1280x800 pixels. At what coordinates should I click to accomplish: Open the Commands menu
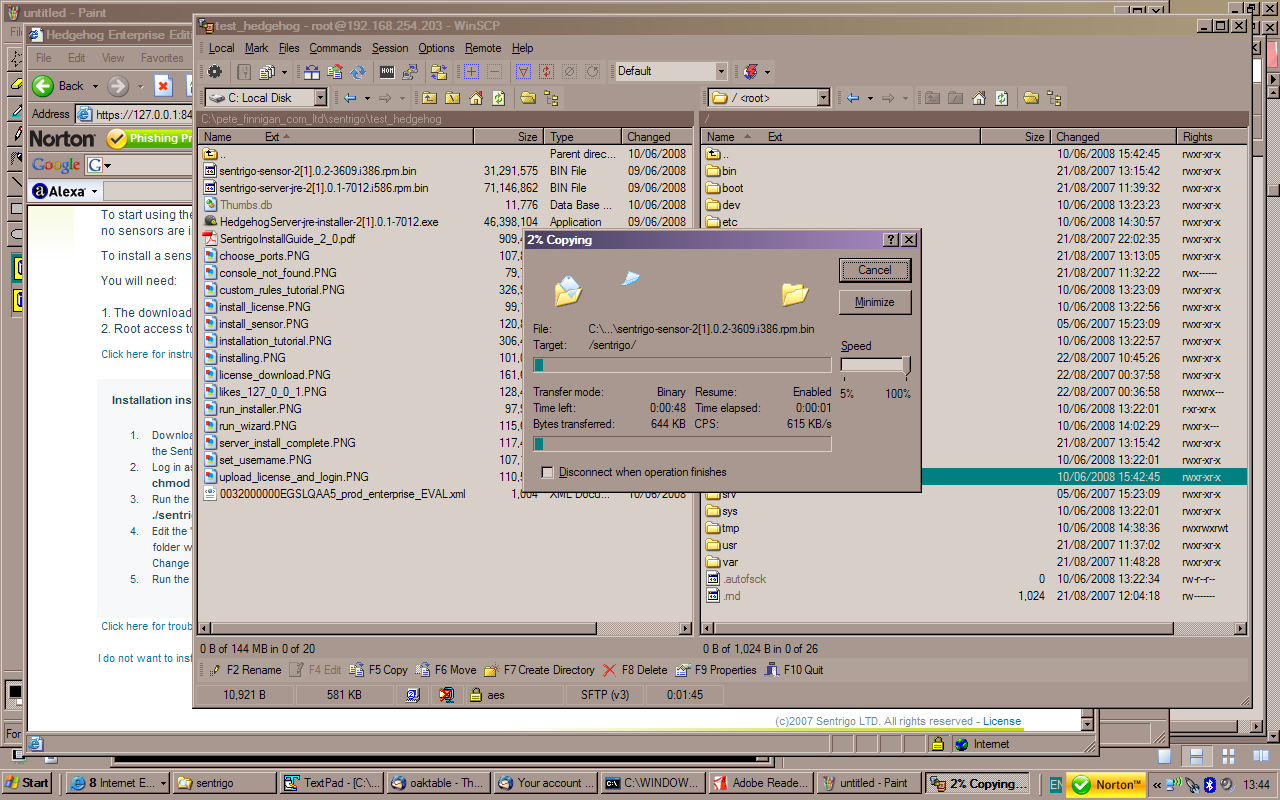(335, 48)
